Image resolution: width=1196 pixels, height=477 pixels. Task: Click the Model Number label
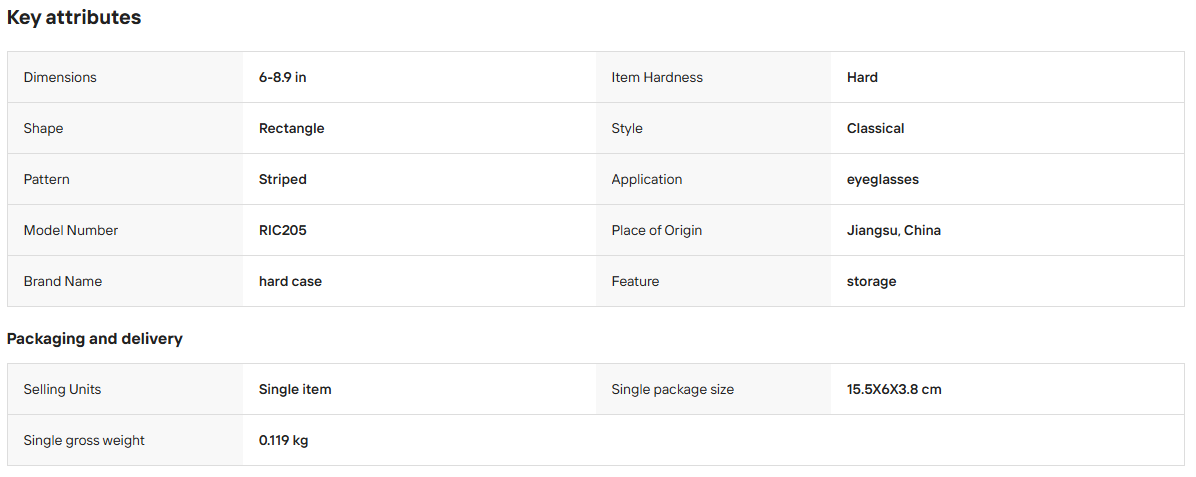click(x=71, y=230)
